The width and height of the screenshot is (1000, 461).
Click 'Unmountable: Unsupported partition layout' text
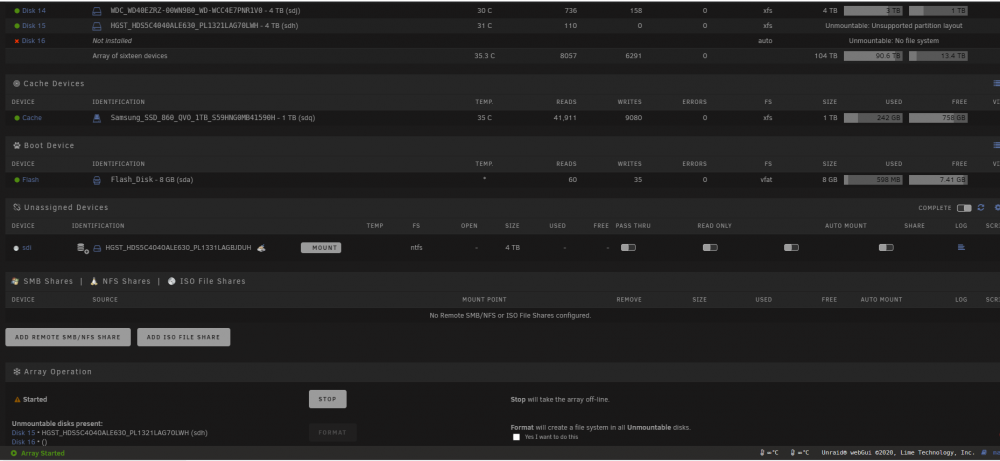coord(893,26)
